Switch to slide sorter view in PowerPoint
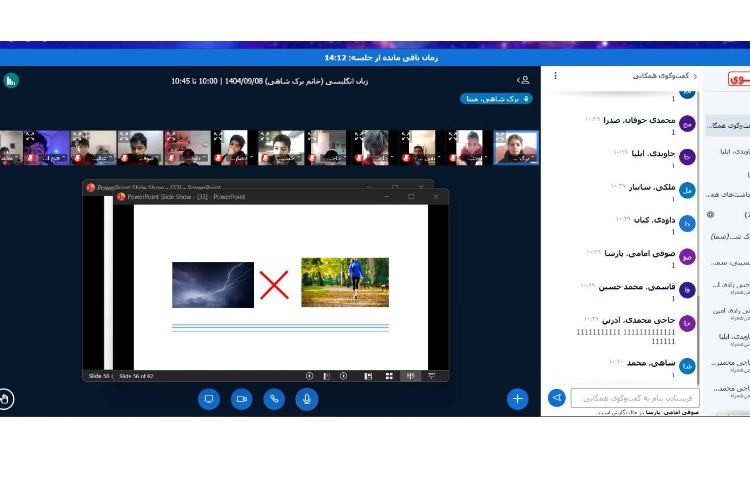This screenshot has width=750, height=480. [389, 376]
